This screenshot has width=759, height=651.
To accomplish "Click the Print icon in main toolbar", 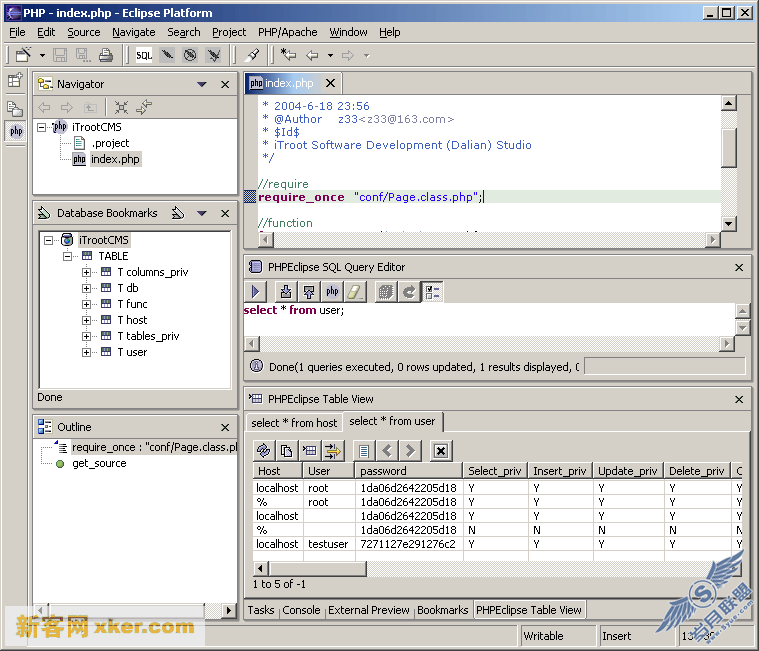I will [x=106, y=55].
